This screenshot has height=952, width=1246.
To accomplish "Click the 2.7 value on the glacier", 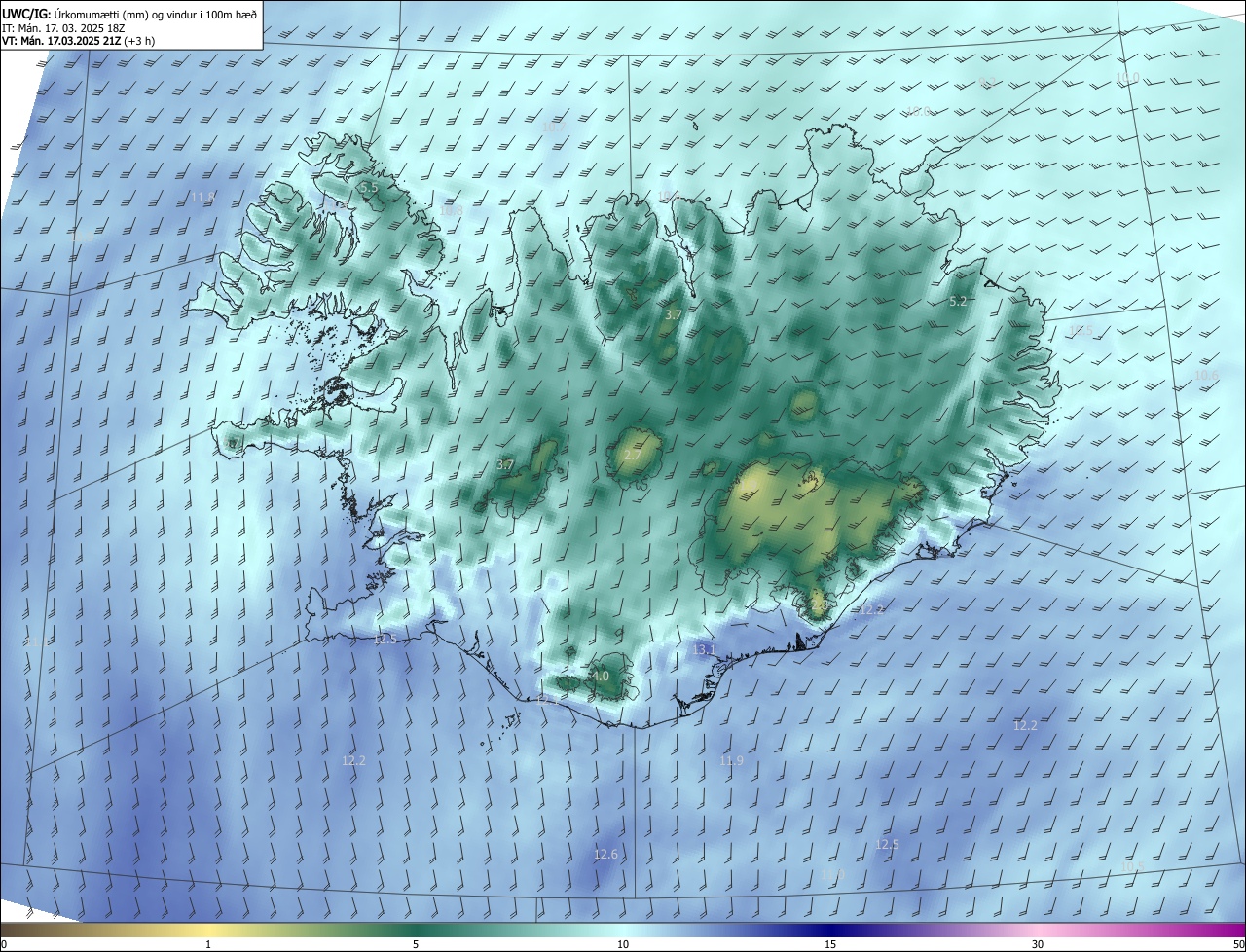I will [x=633, y=456].
